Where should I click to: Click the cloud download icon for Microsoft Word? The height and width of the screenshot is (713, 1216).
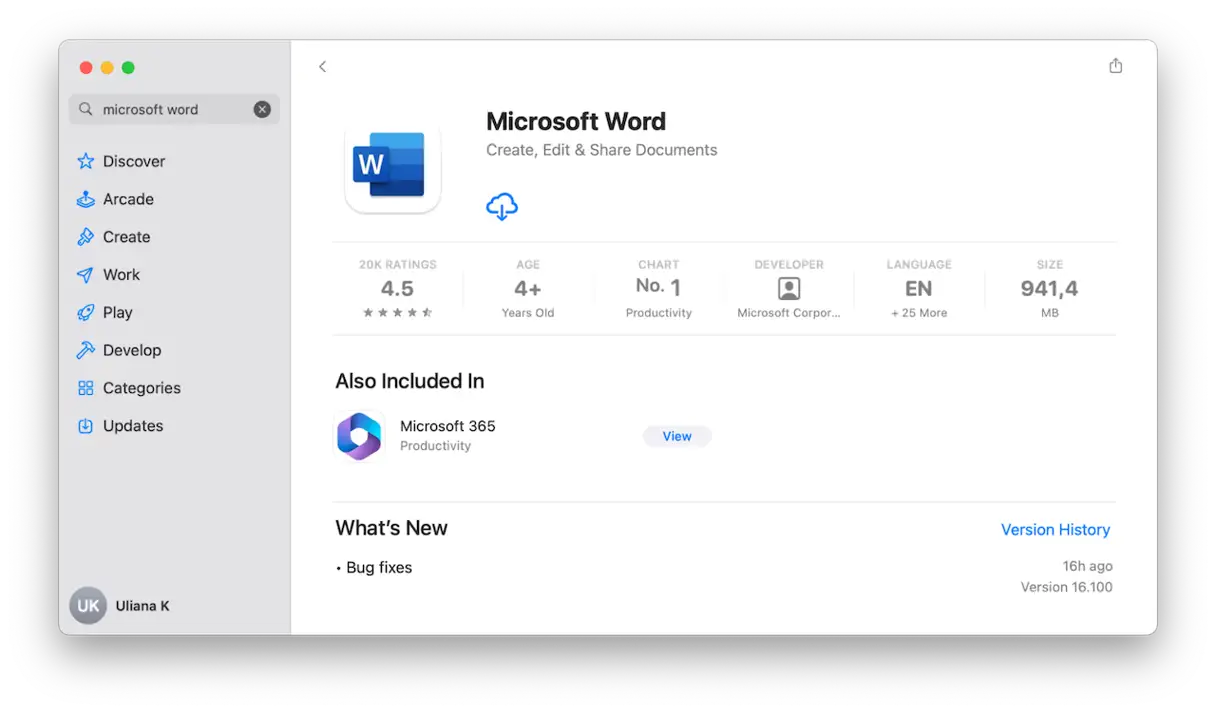coord(501,206)
